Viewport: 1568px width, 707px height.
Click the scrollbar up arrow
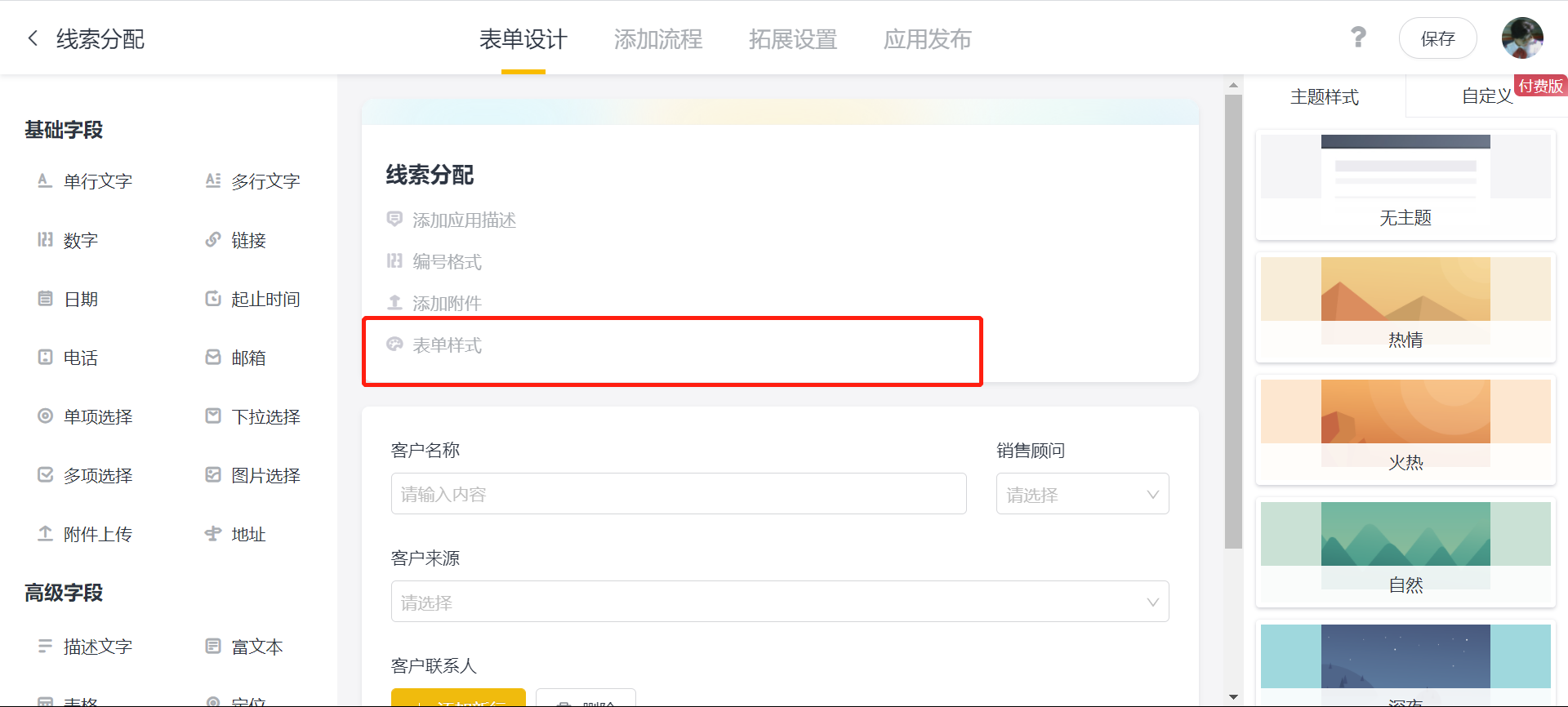click(x=1233, y=85)
